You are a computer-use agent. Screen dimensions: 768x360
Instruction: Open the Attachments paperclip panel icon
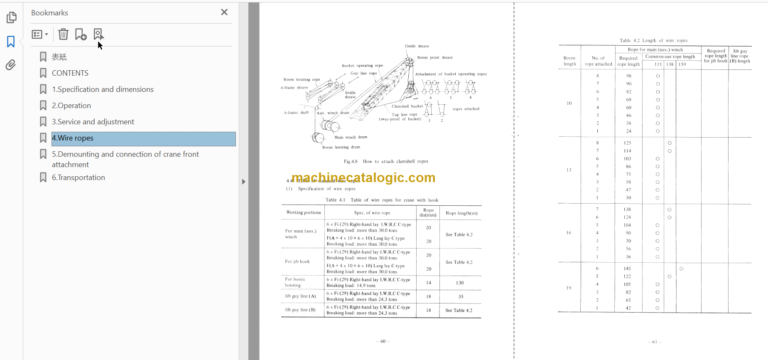tap(11, 65)
